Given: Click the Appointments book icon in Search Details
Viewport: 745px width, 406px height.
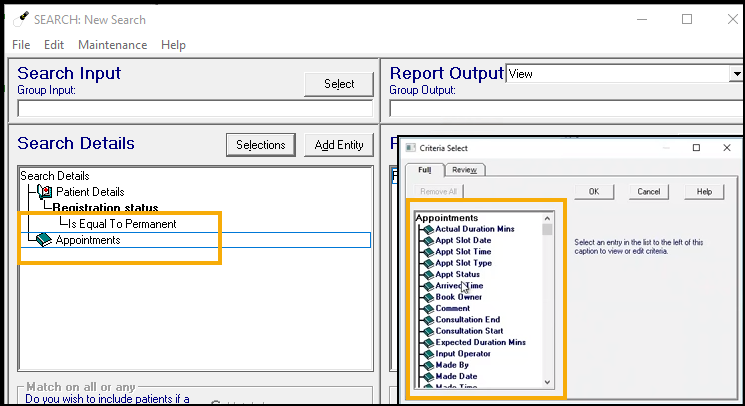Looking at the screenshot, I should (x=43, y=240).
